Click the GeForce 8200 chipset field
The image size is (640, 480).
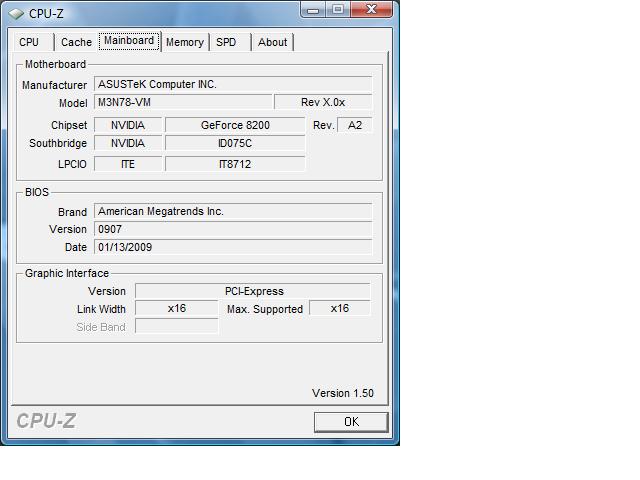tap(235, 125)
